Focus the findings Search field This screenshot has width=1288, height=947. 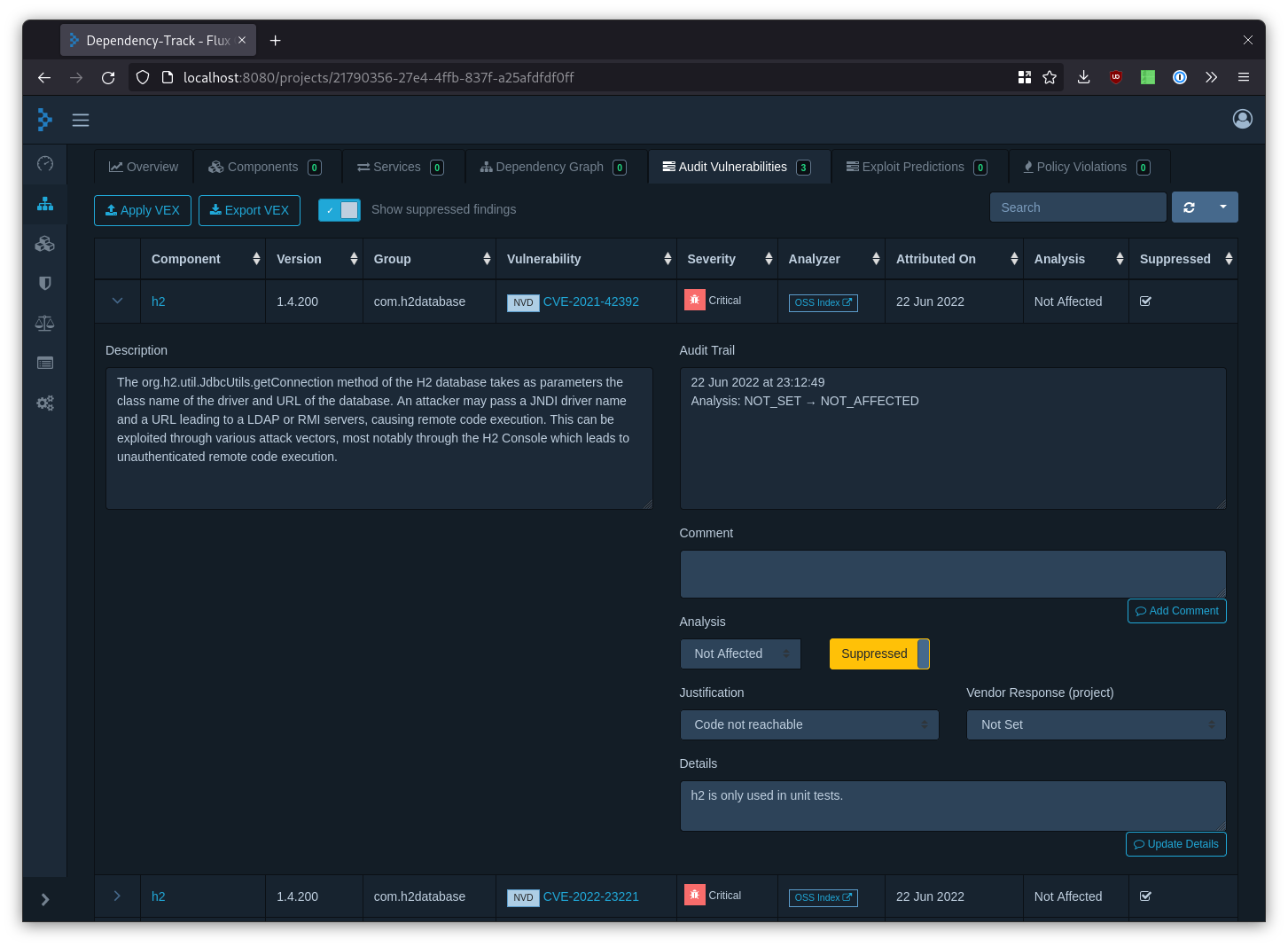click(1078, 207)
